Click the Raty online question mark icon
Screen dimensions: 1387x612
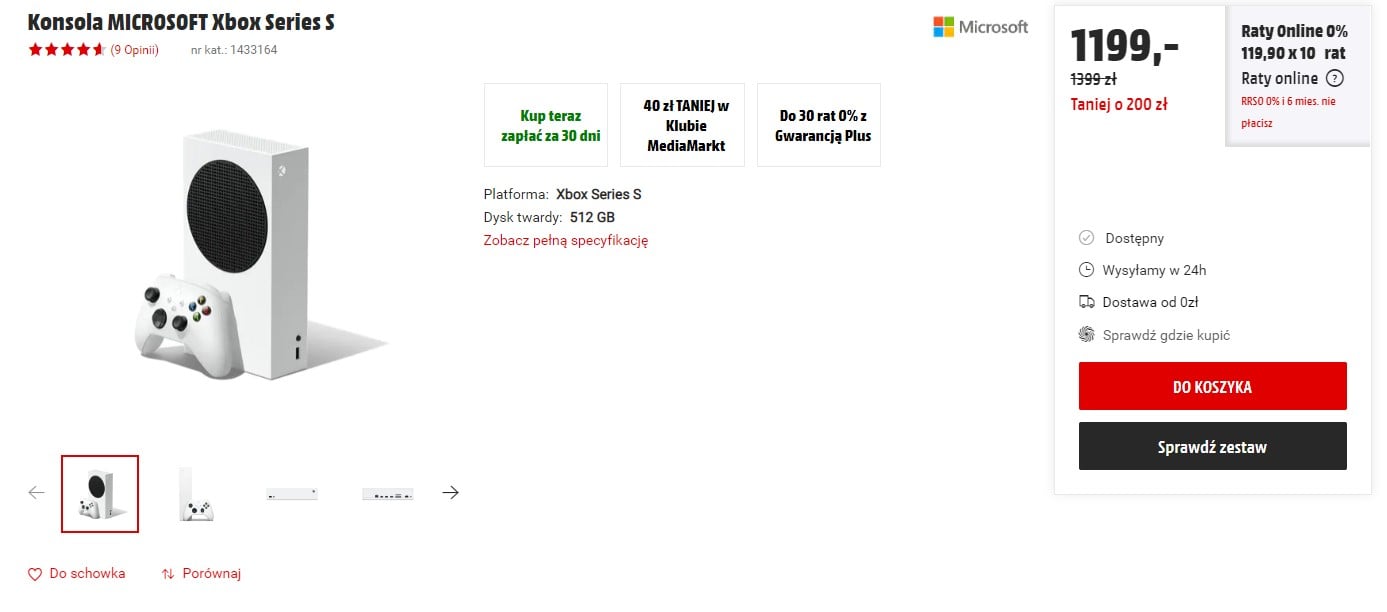tap(1335, 79)
